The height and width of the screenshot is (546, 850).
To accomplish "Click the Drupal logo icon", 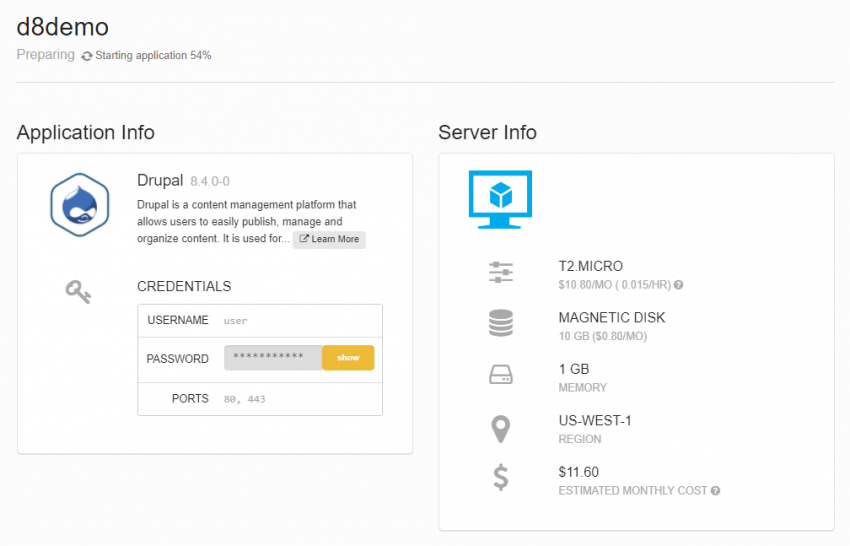I will (79, 204).
